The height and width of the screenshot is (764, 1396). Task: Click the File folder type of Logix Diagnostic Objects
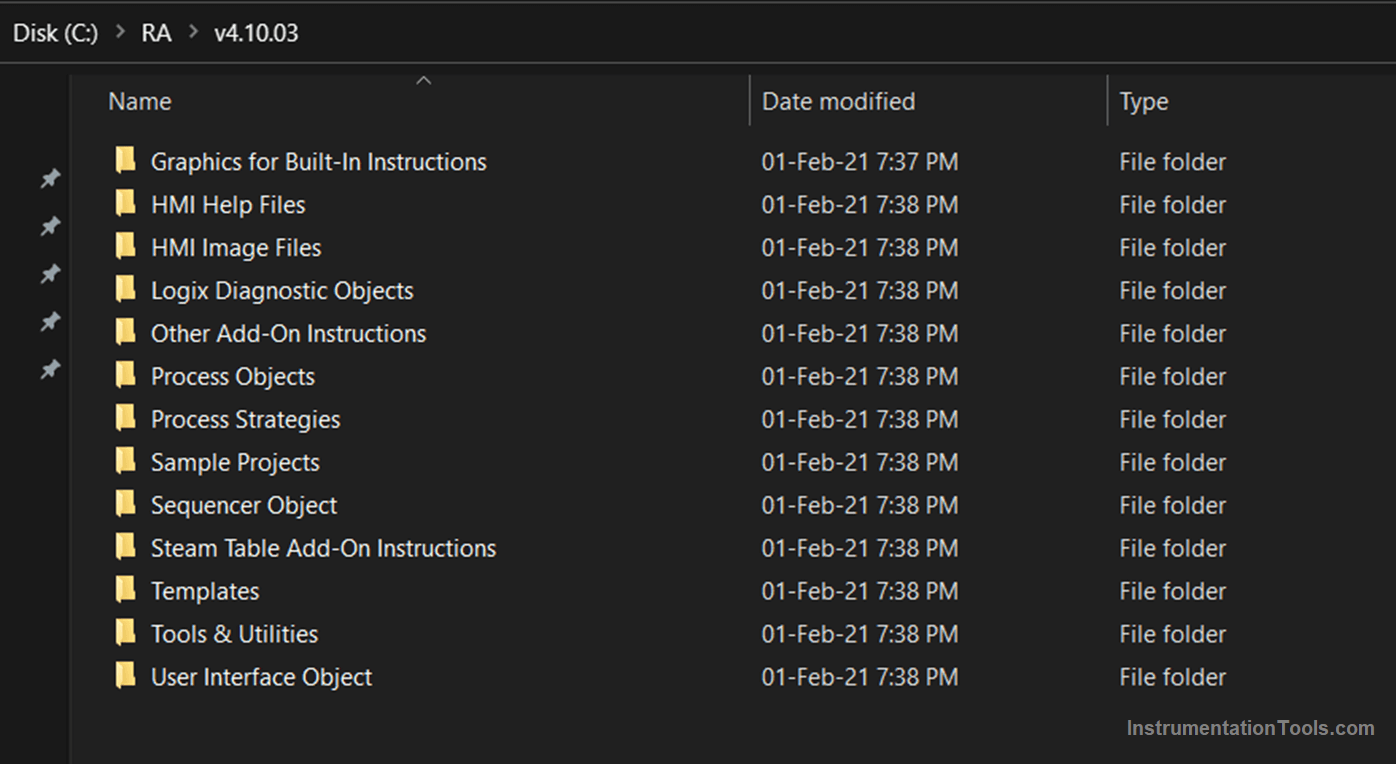[1172, 291]
